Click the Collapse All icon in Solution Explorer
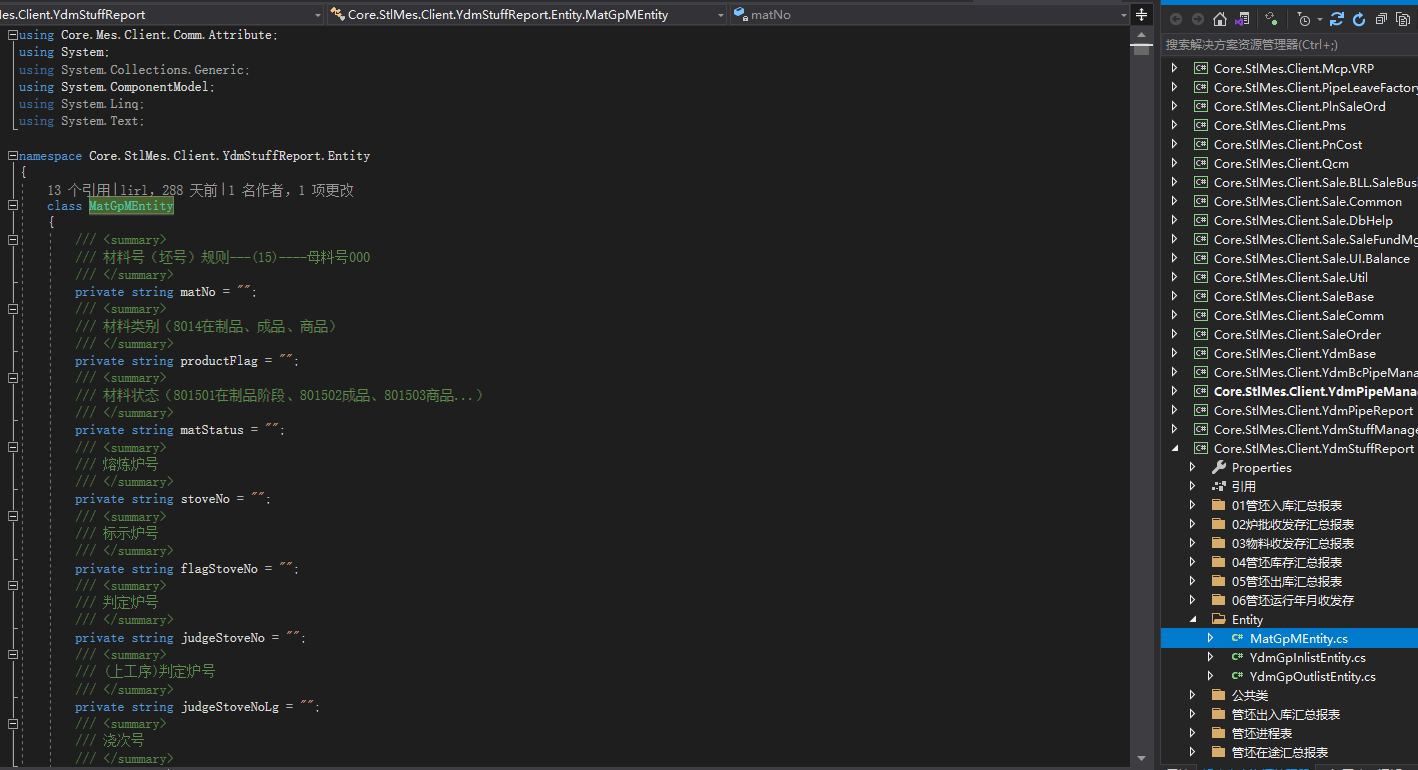1418x770 pixels. [1381, 19]
